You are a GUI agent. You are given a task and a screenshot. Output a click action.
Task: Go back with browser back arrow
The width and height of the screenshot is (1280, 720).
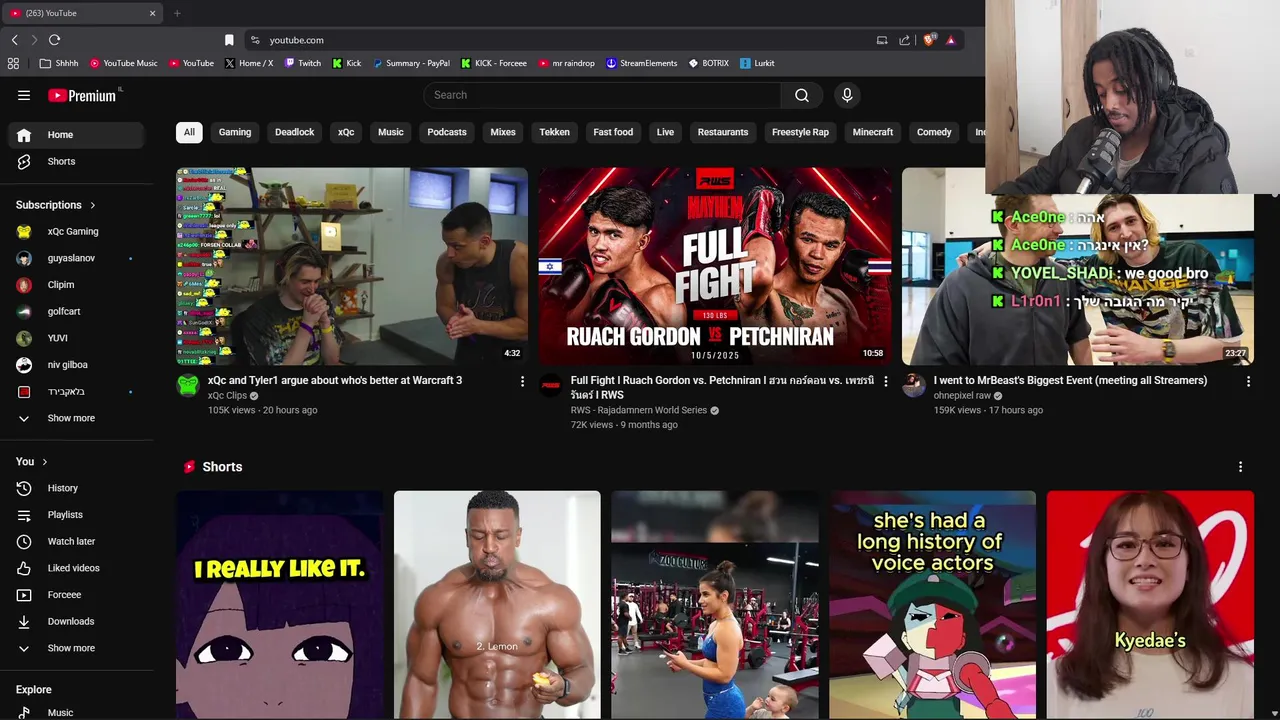pyautogui.click(x=14, y=40)
